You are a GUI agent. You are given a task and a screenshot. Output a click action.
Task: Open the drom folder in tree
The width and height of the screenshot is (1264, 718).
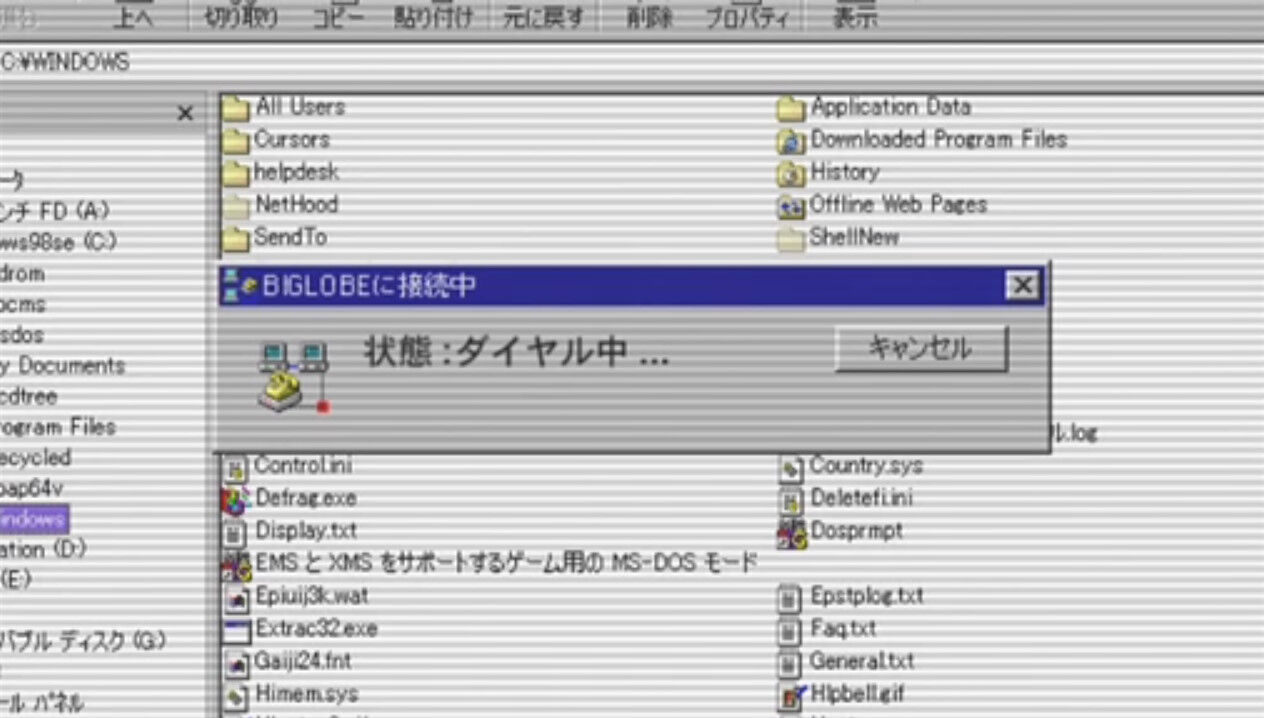point(22,273)
